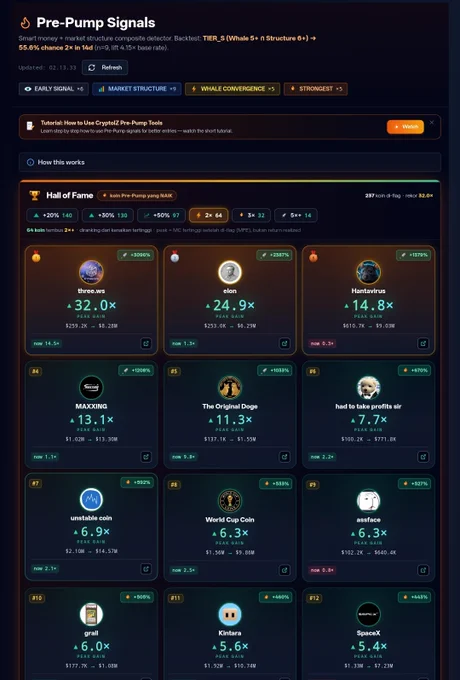Click the 32.0× peak gain value
The height and width of the screenshot is (680, 460).
pos(92,305)
